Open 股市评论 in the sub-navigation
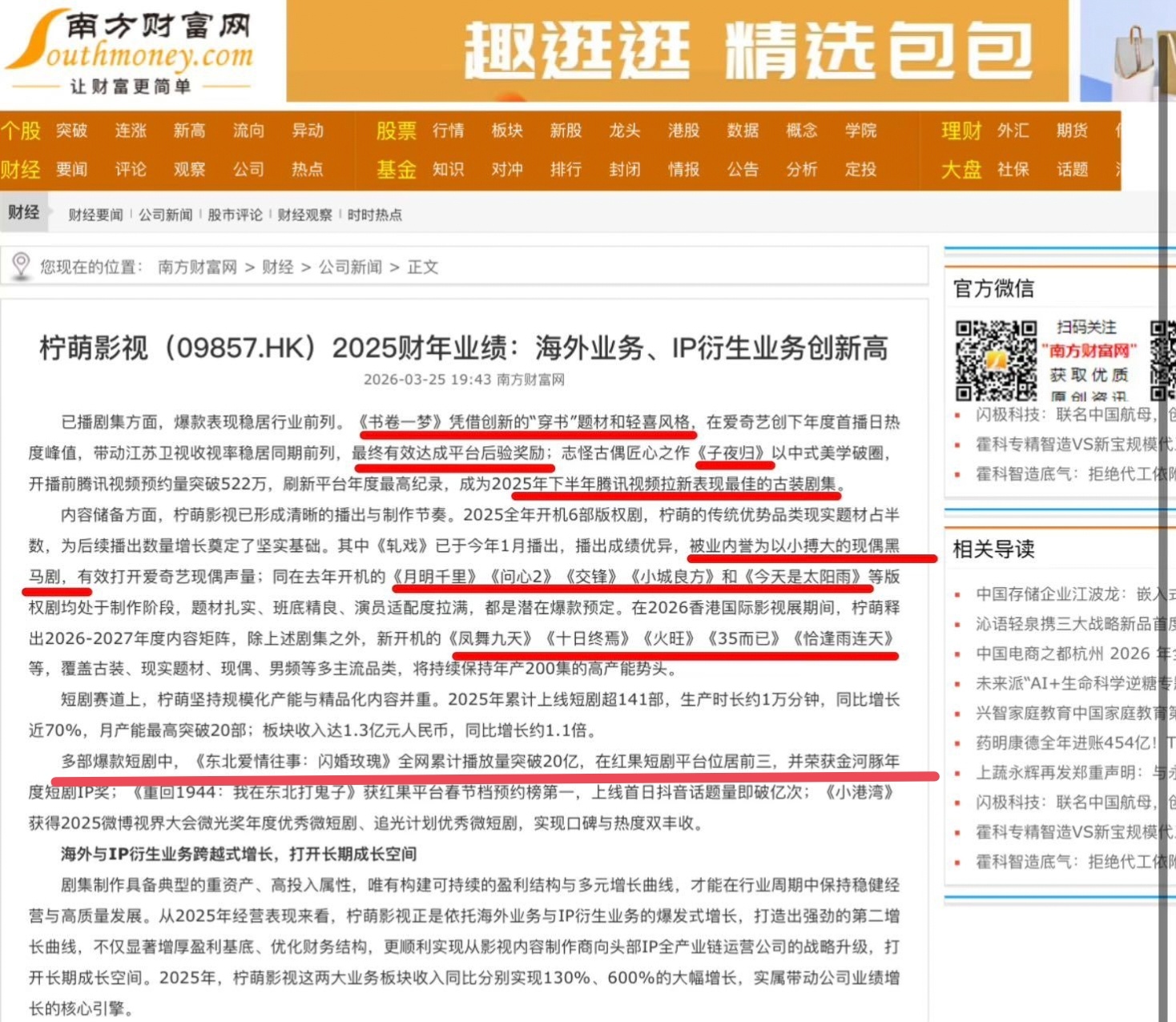The height and width of the screenshot is (1022, 1176). [235, 215]
